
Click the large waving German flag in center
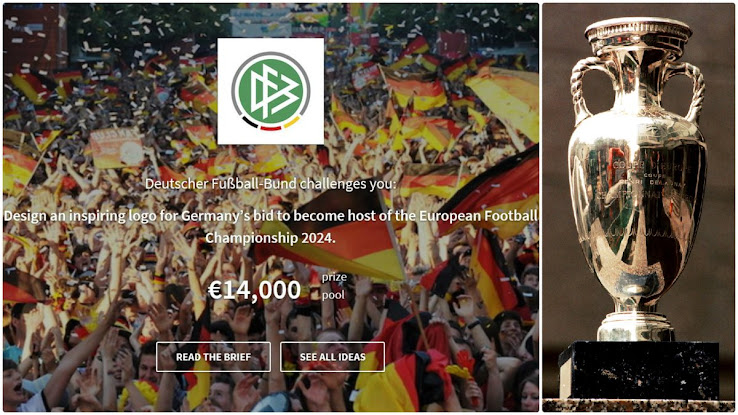339,235
